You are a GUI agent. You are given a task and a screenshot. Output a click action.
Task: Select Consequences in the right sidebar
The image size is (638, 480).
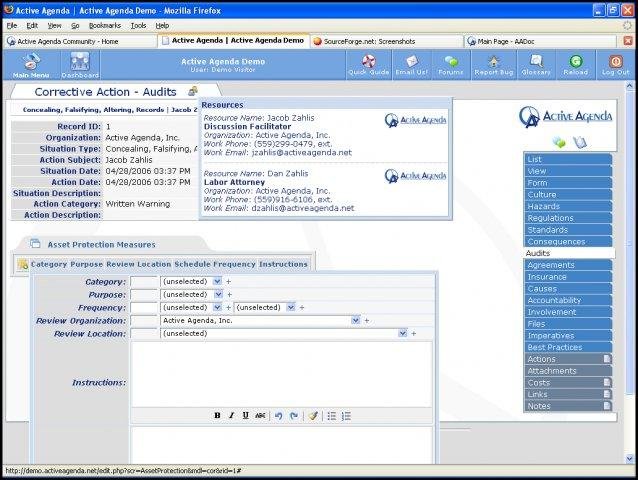click(568, 242)
